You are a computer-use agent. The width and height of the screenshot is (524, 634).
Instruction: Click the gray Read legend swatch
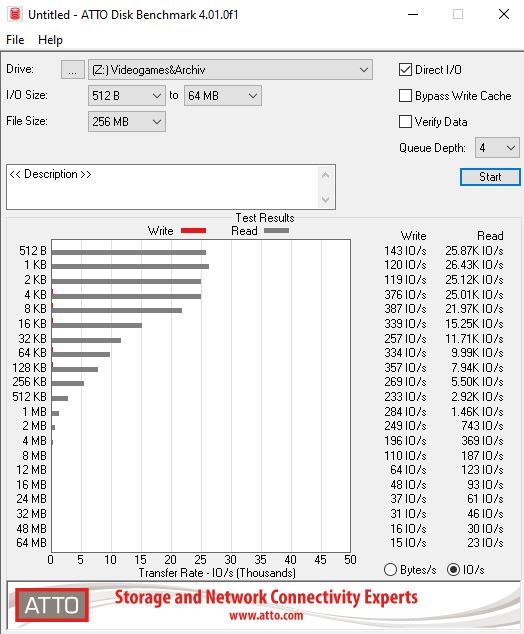[277, 230]
